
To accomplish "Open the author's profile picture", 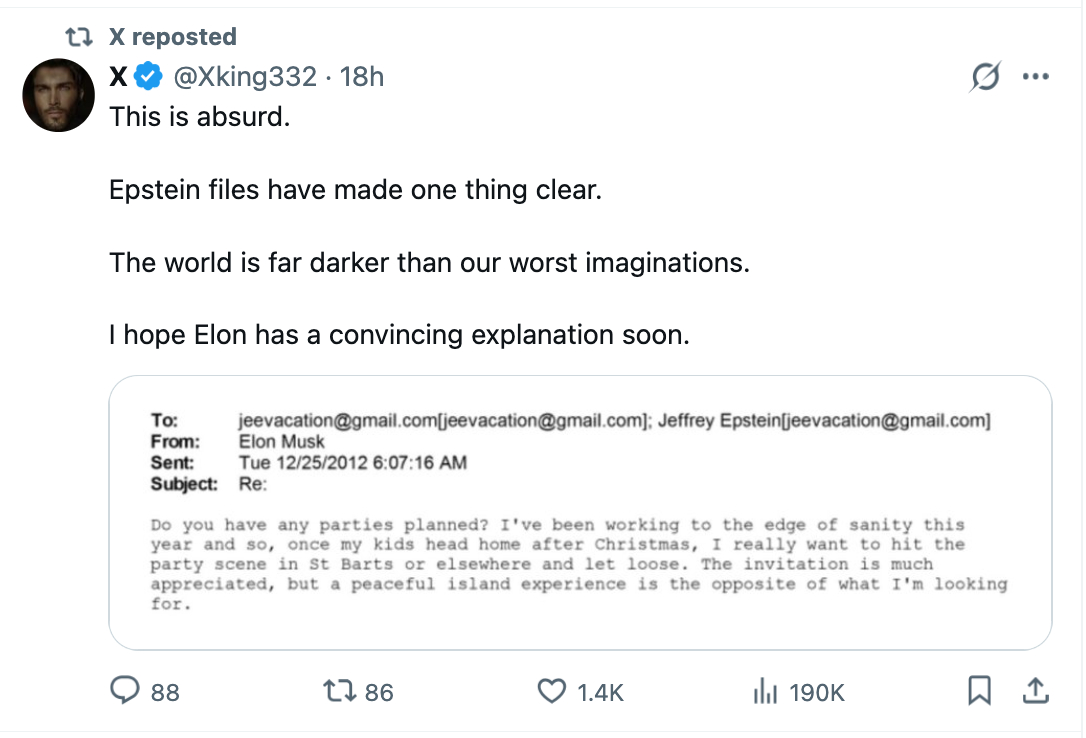I will pyautogui.click(x=59, y=95).
